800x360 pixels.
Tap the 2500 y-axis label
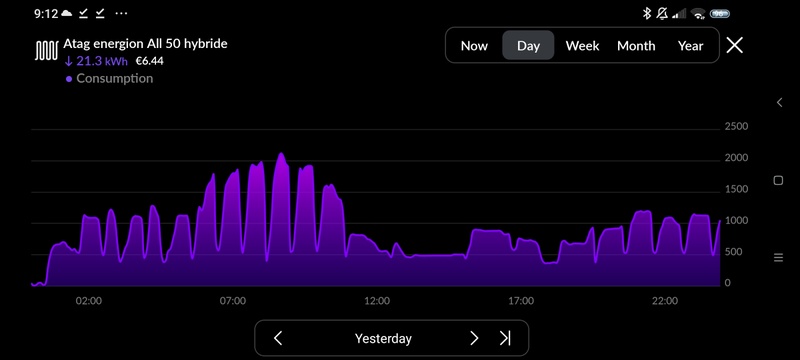pyautogui.click(x=736, y=126)
